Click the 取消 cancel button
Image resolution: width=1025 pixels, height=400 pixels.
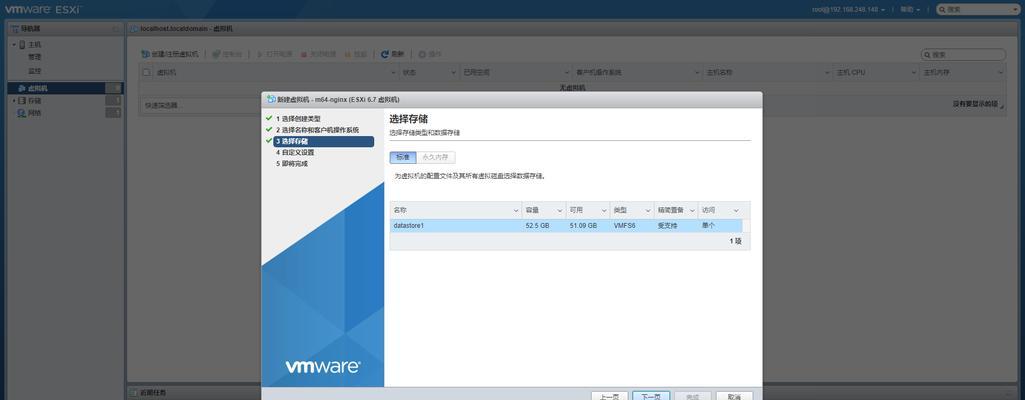point(734,396)
